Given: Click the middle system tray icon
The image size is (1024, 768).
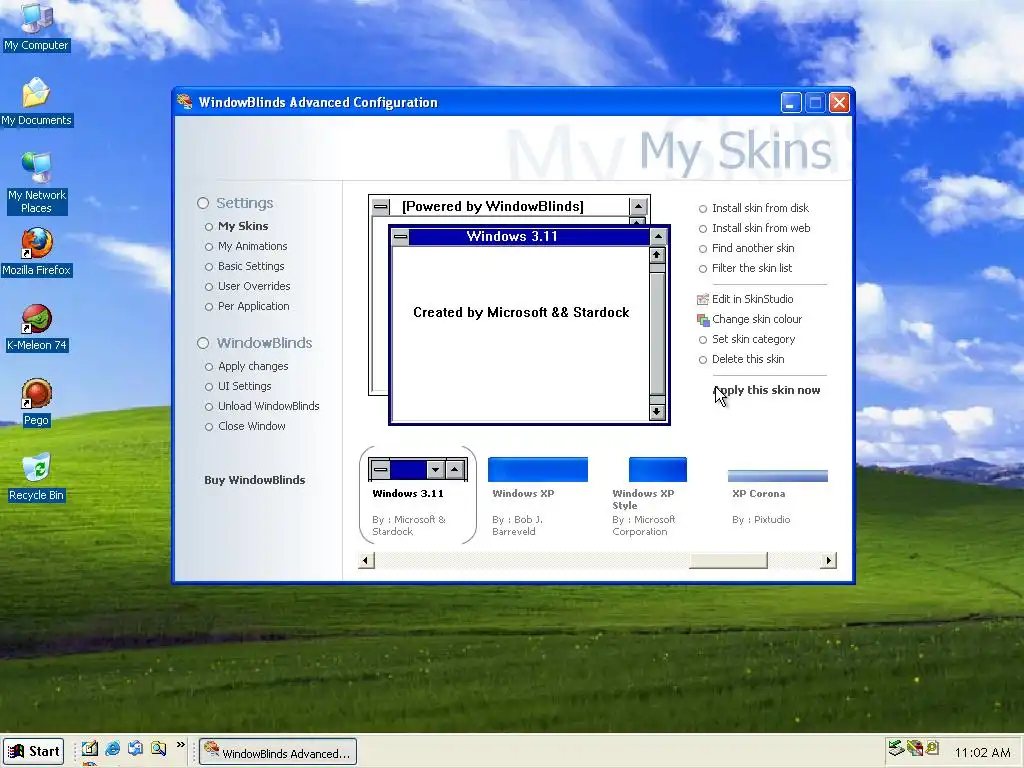Looking at the screenshot, I should tap(915, 748).
